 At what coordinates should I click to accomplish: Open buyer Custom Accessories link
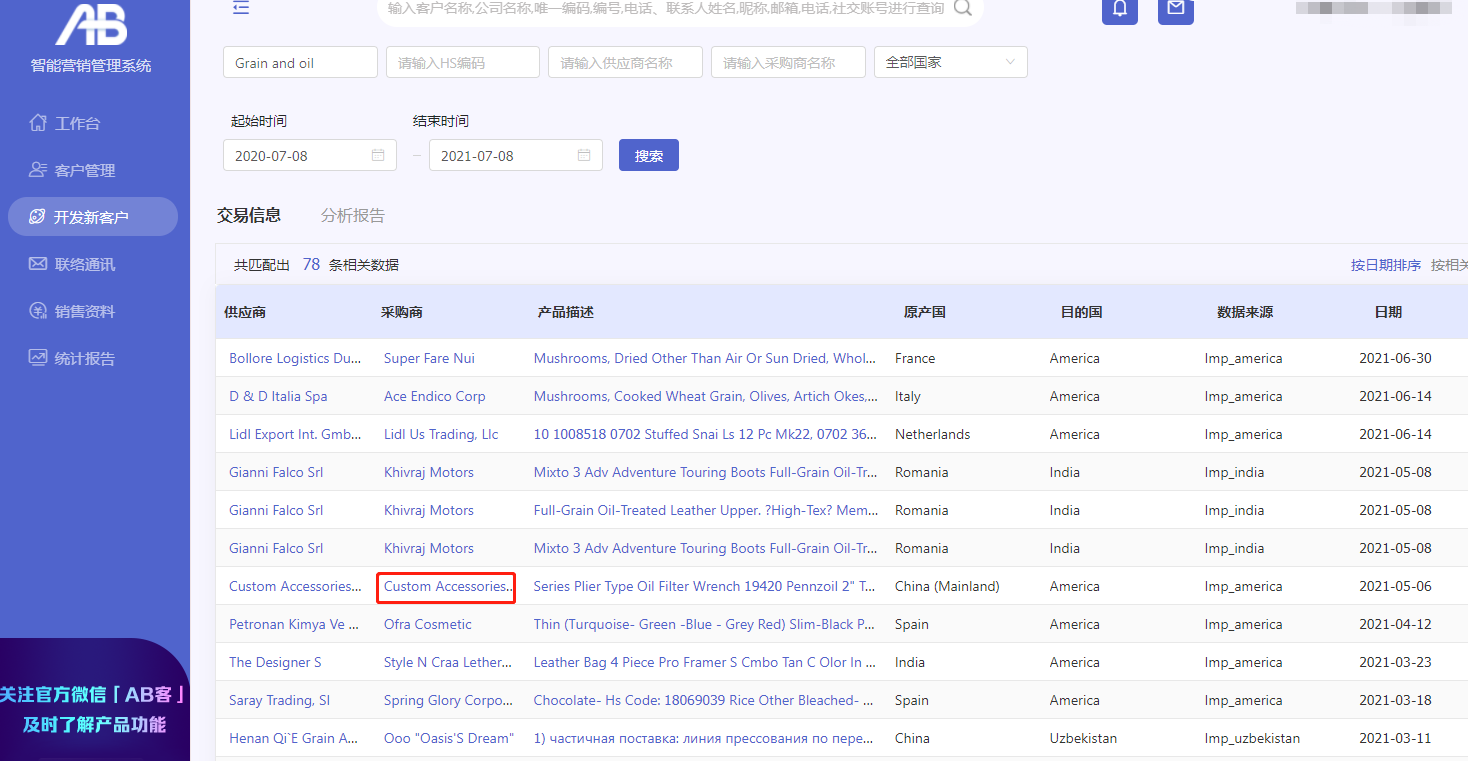447,586
